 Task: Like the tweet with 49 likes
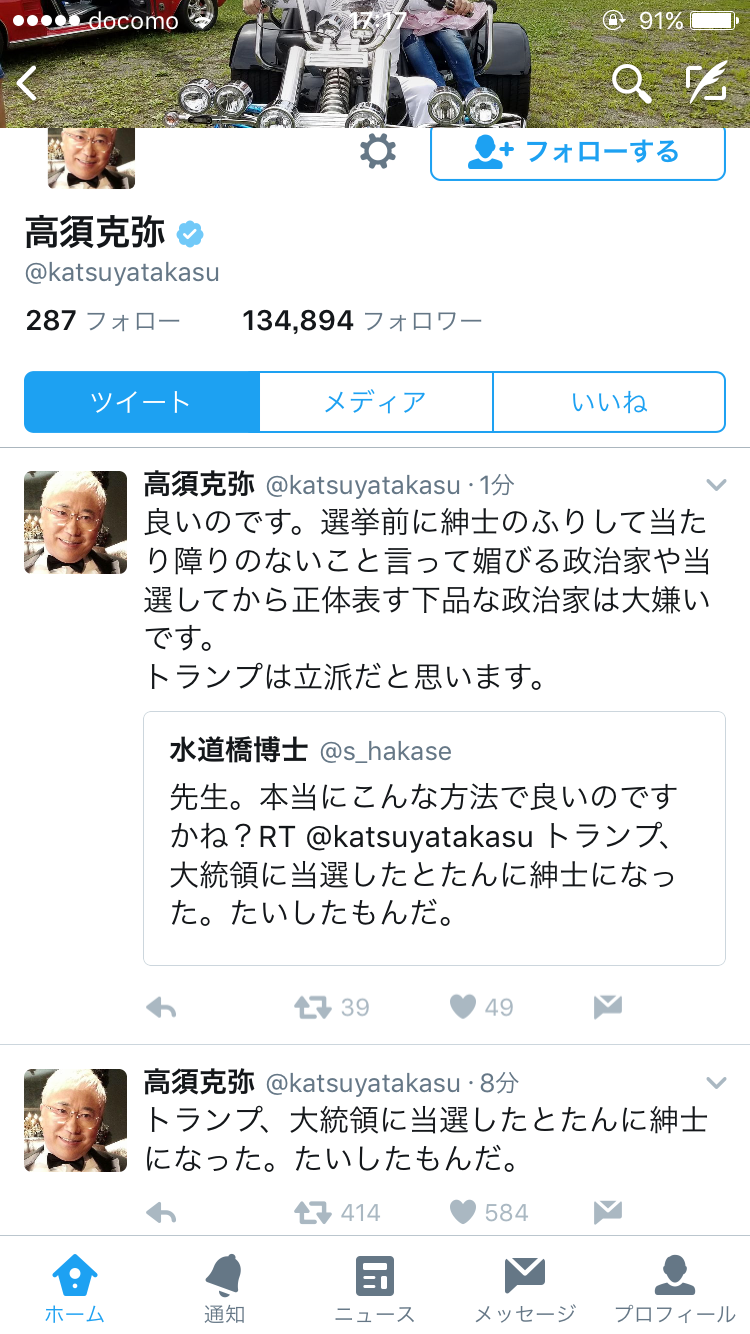462,1007
